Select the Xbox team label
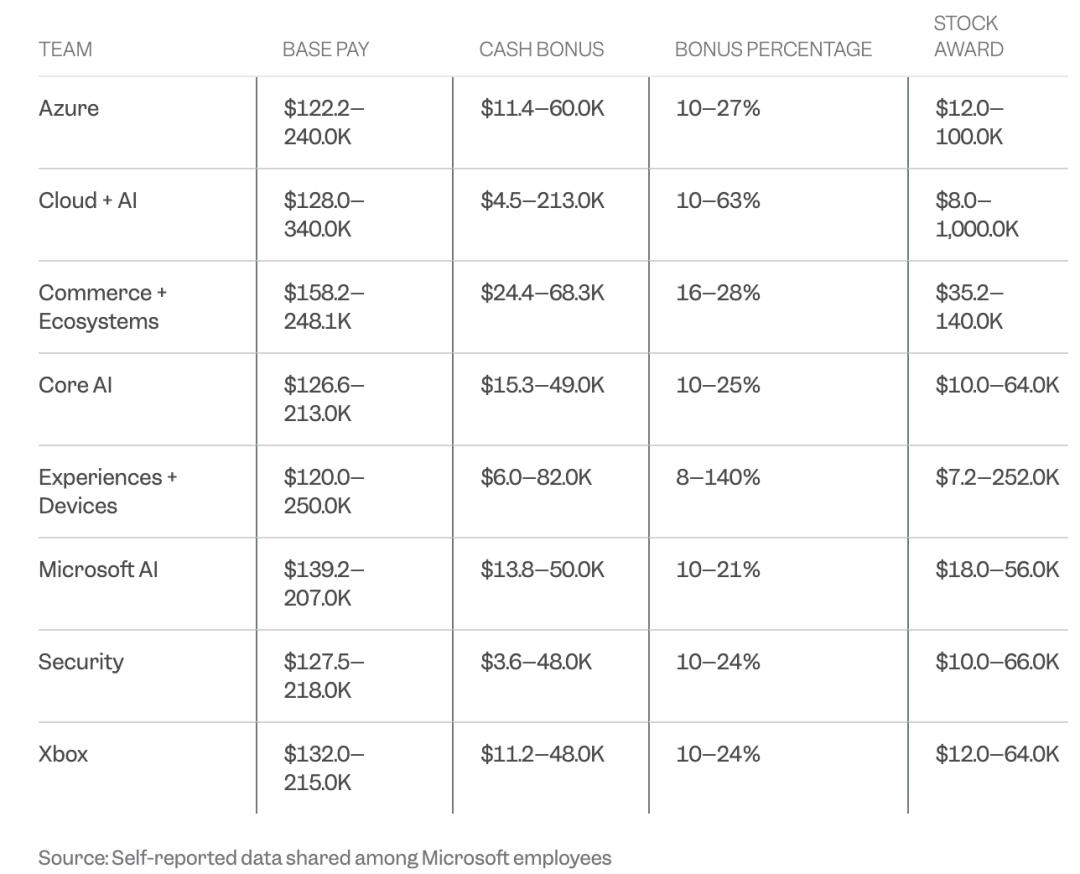This screenshot has width=1080, height=874. [x=63, y=754]
